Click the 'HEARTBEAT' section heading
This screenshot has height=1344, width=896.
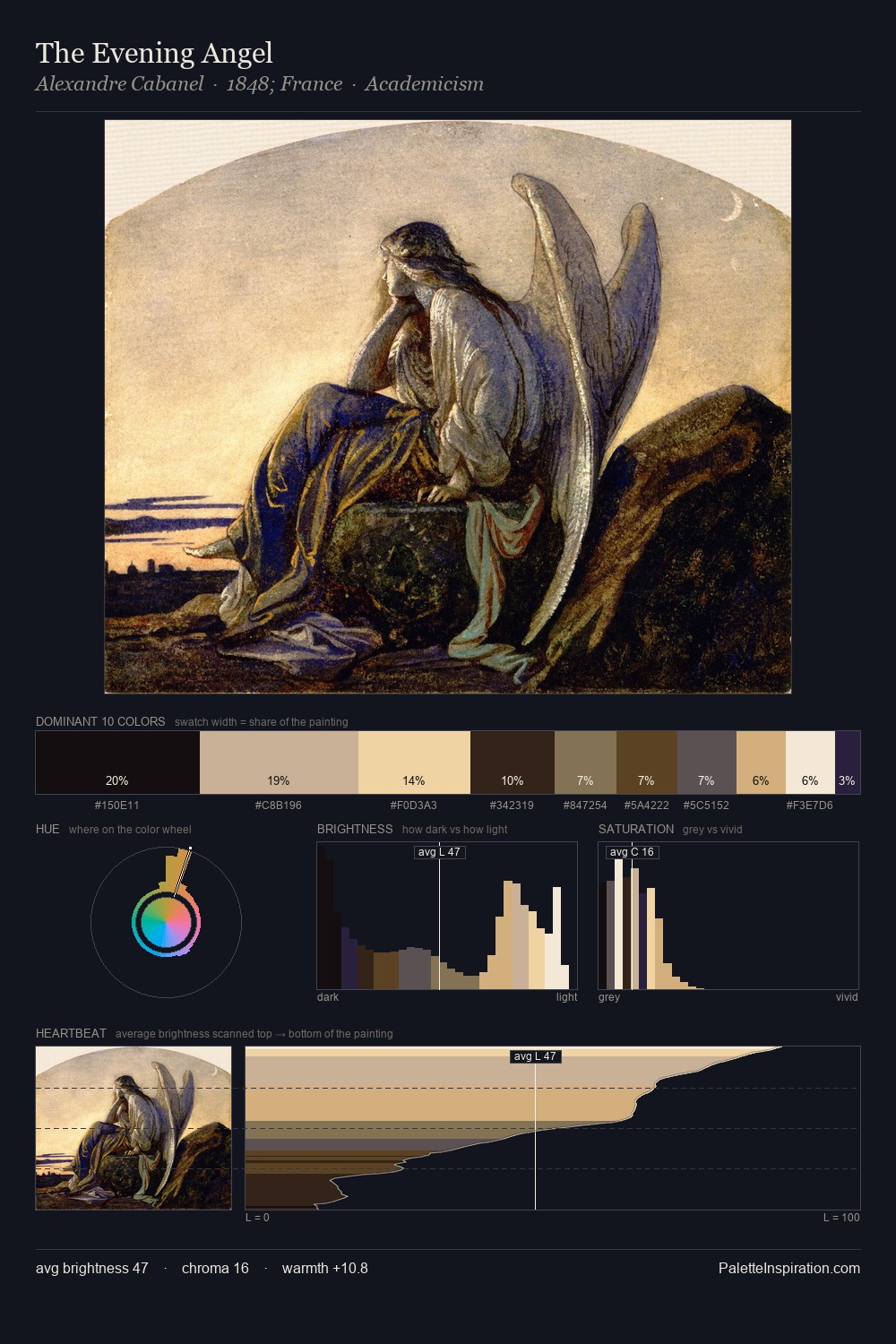[x=71, y=1034]
